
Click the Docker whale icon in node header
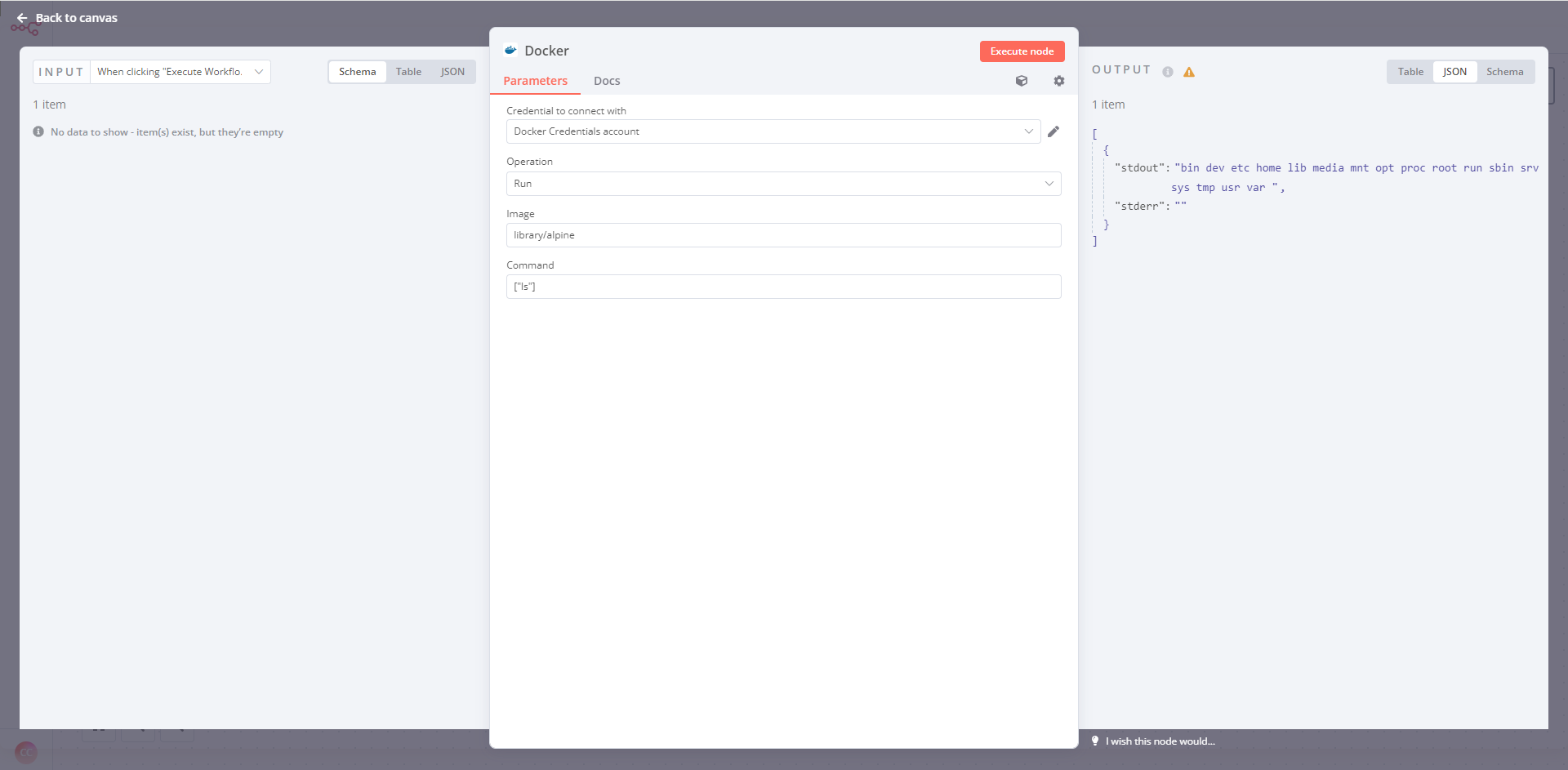tap(510, 51)
